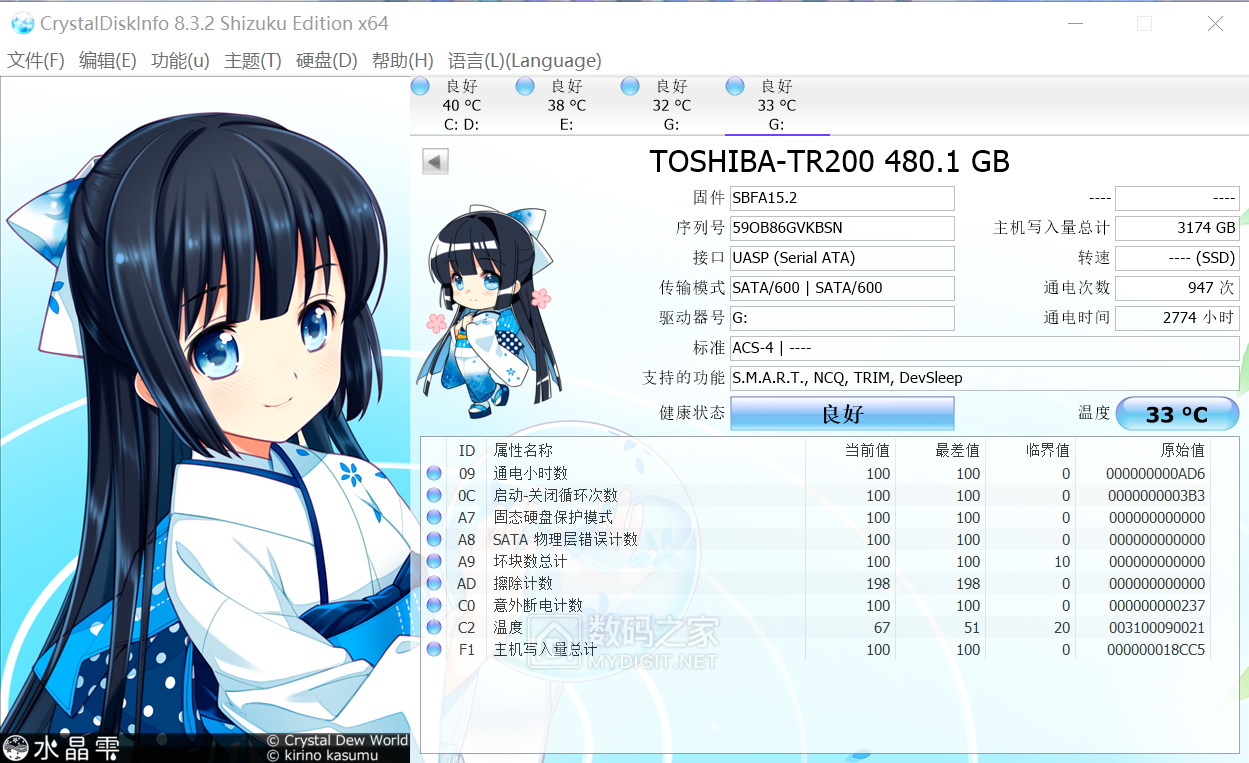Click status orb of attribute AD row
This screenshot has height=763, width=1249.
434,584
